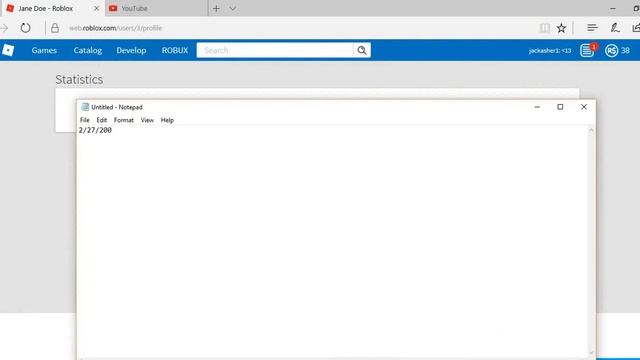Open the Games page in Roblox navbar

click(44, 50)
